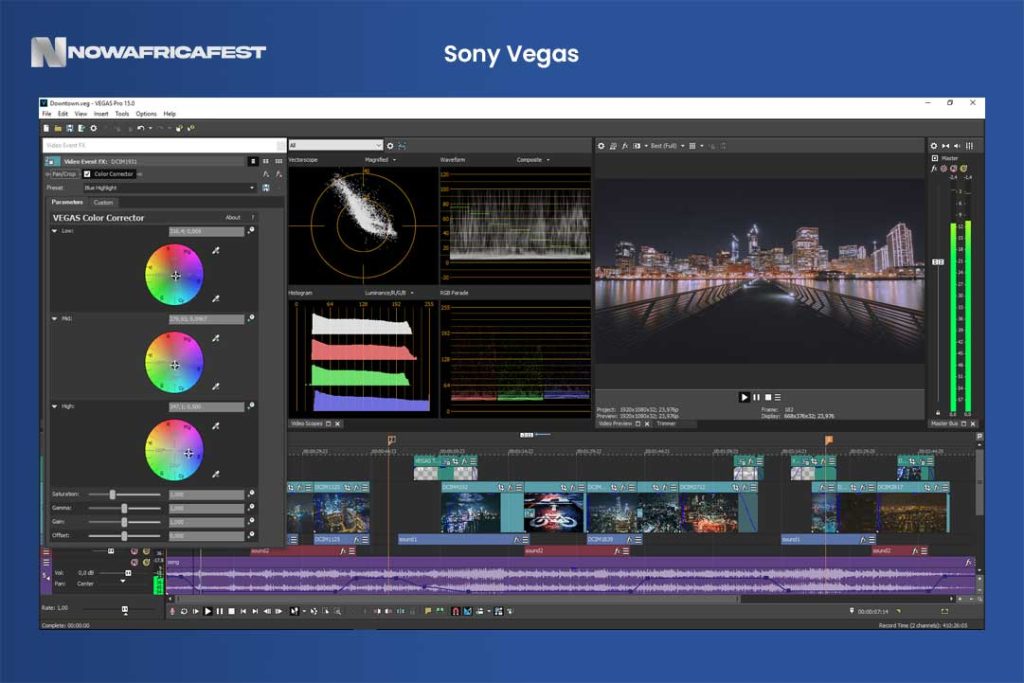Click the Master volume fader handle

tap(938, 262)
